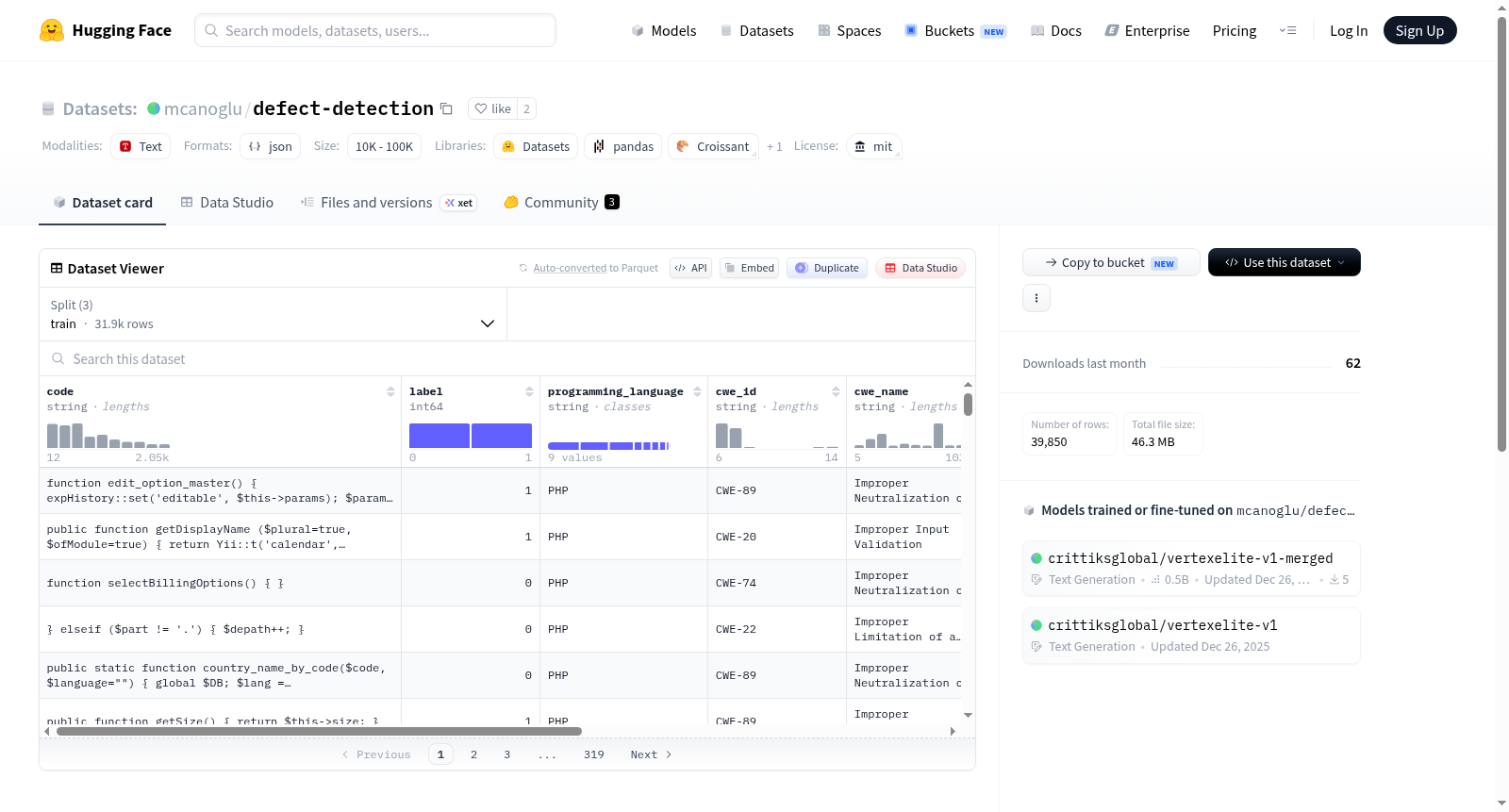1509x812 pixels.
Task: Jump to page 319 of viewer
Action: (x=593, y=754)
